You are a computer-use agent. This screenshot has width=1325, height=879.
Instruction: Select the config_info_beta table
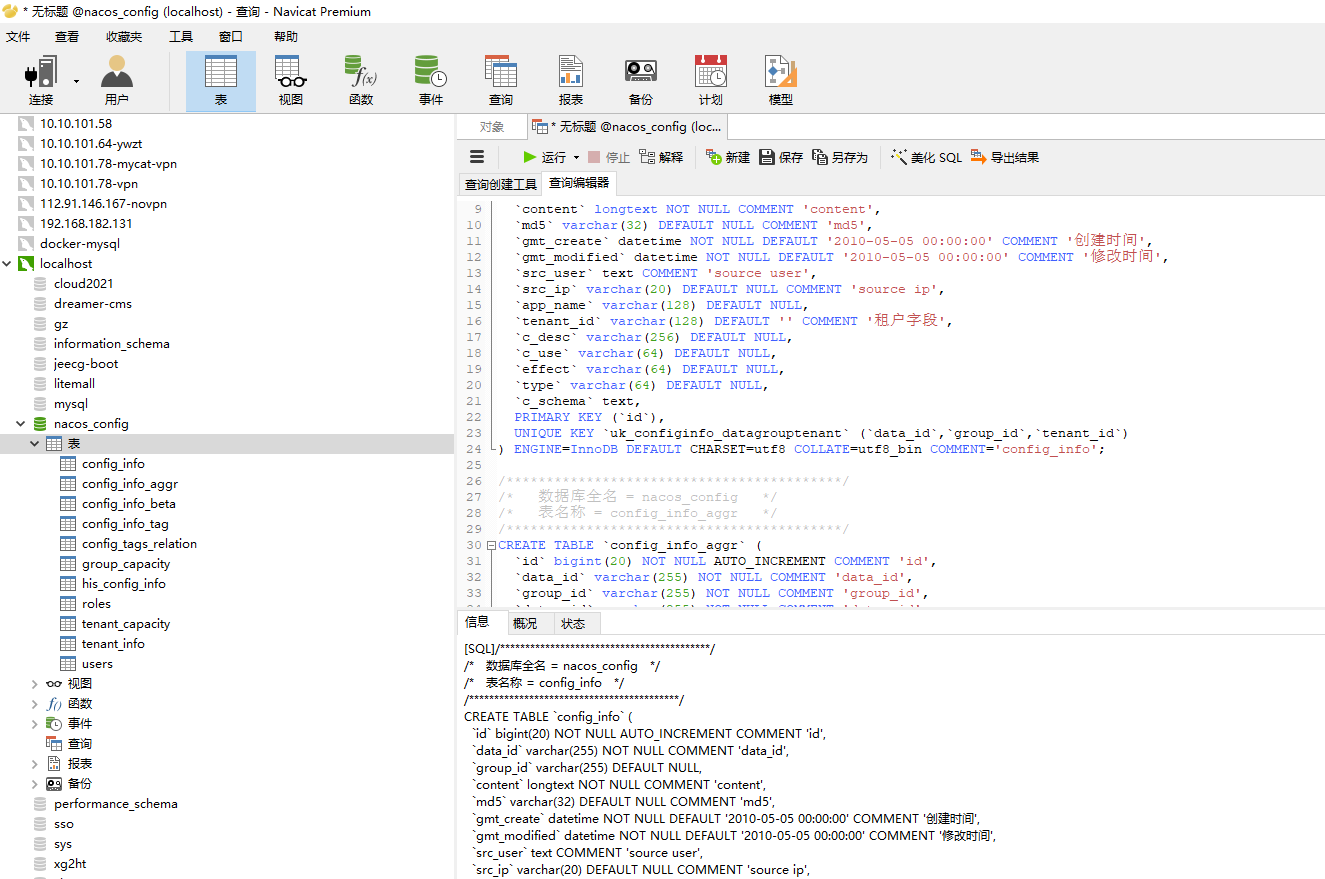129,504
